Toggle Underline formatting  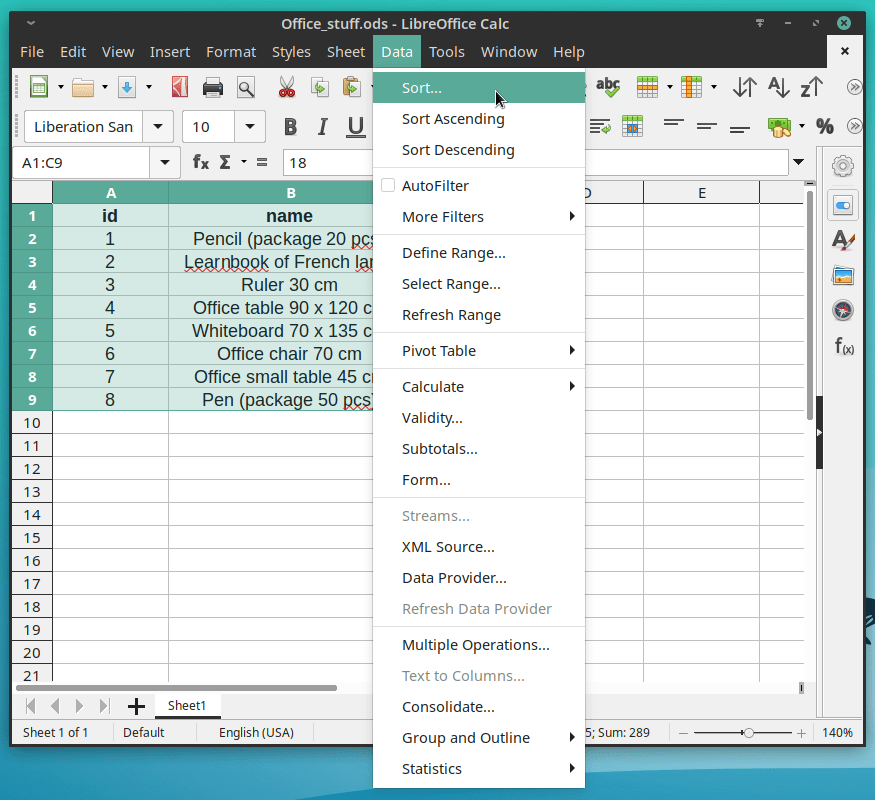pos(355,127)
